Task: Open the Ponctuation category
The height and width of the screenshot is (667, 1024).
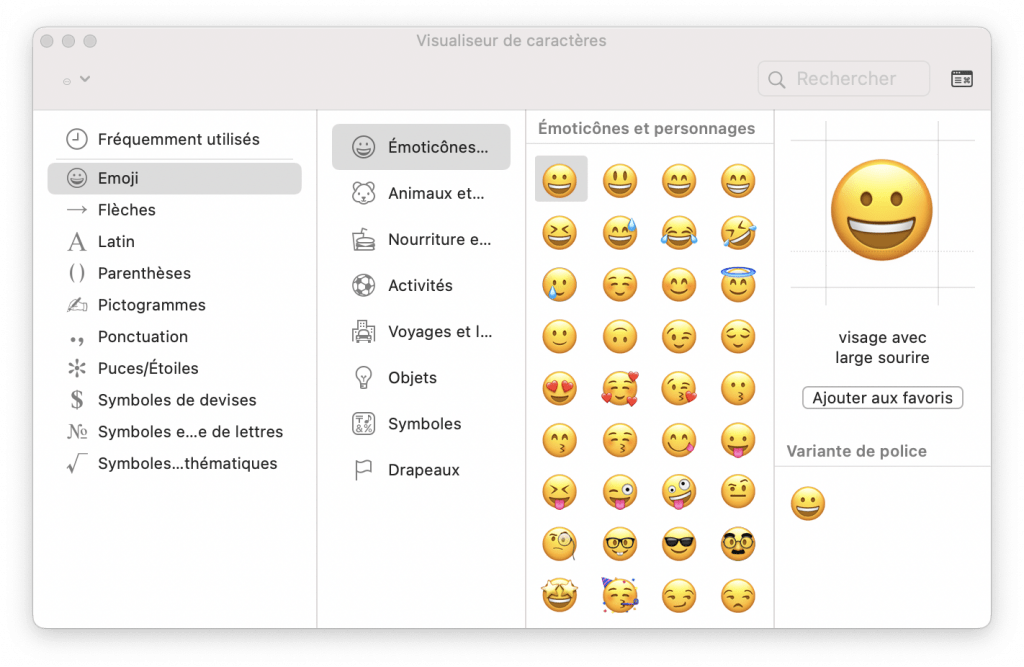Action: (x=174, y=336)
